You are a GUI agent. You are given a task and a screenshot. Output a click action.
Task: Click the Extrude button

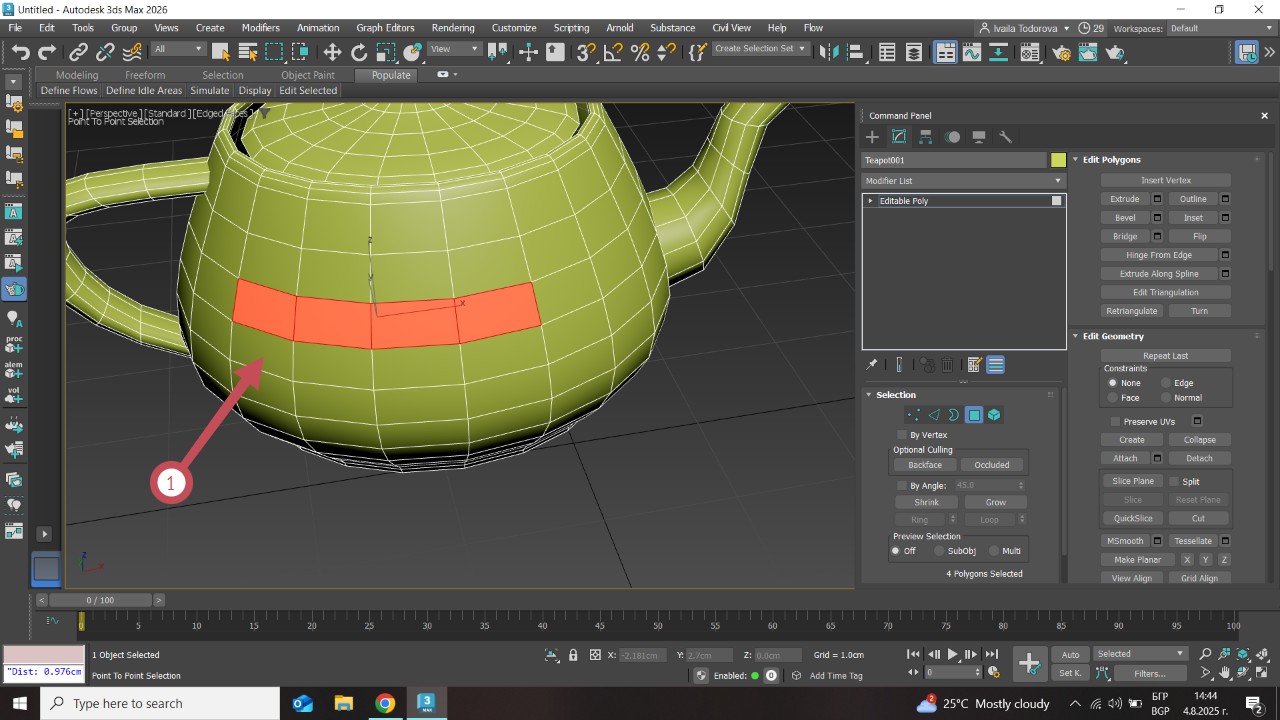(x=1125, y=199)
